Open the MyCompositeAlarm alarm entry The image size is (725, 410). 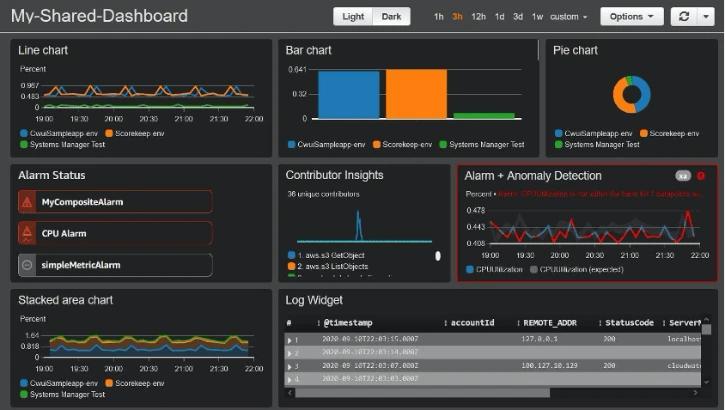click(x=115, y=202)
